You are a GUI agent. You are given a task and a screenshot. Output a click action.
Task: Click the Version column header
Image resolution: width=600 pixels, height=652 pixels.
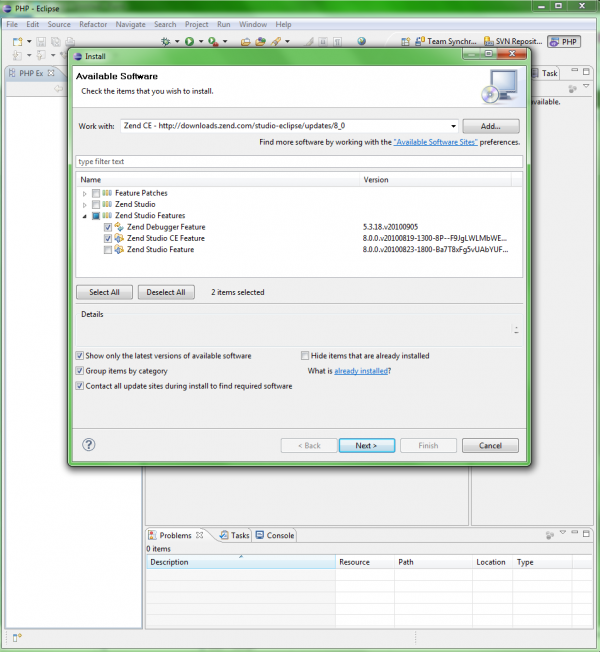point(435,180)
